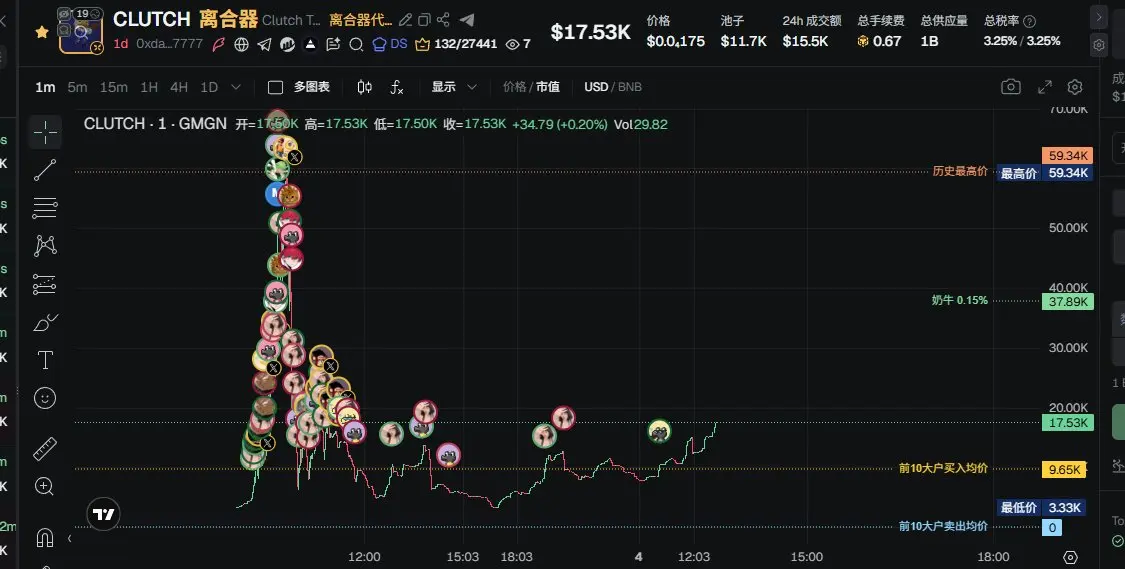Toggle the magnet snap mode
This screenshot has width=1125, height=569.
tap(44, 537)
